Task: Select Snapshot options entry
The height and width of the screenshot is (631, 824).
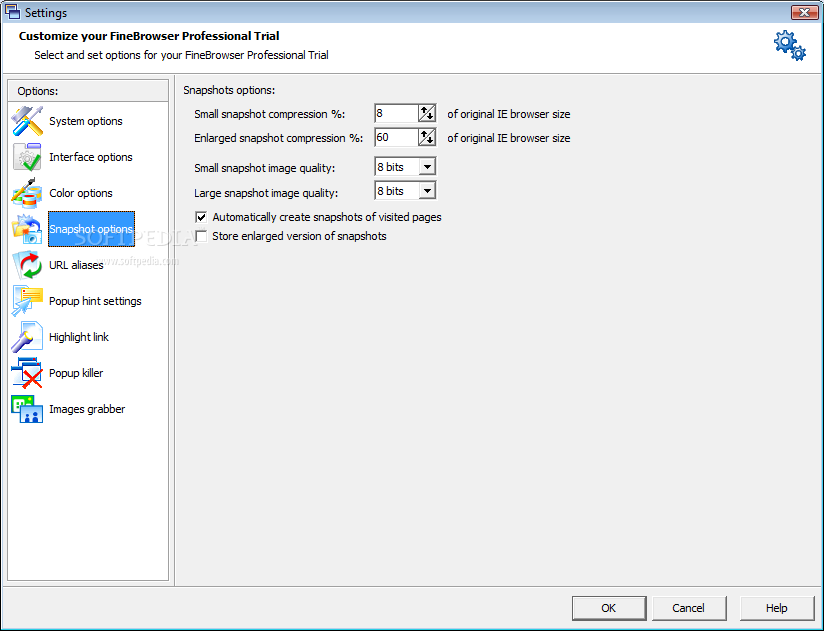Action: (x=91, y=229)
